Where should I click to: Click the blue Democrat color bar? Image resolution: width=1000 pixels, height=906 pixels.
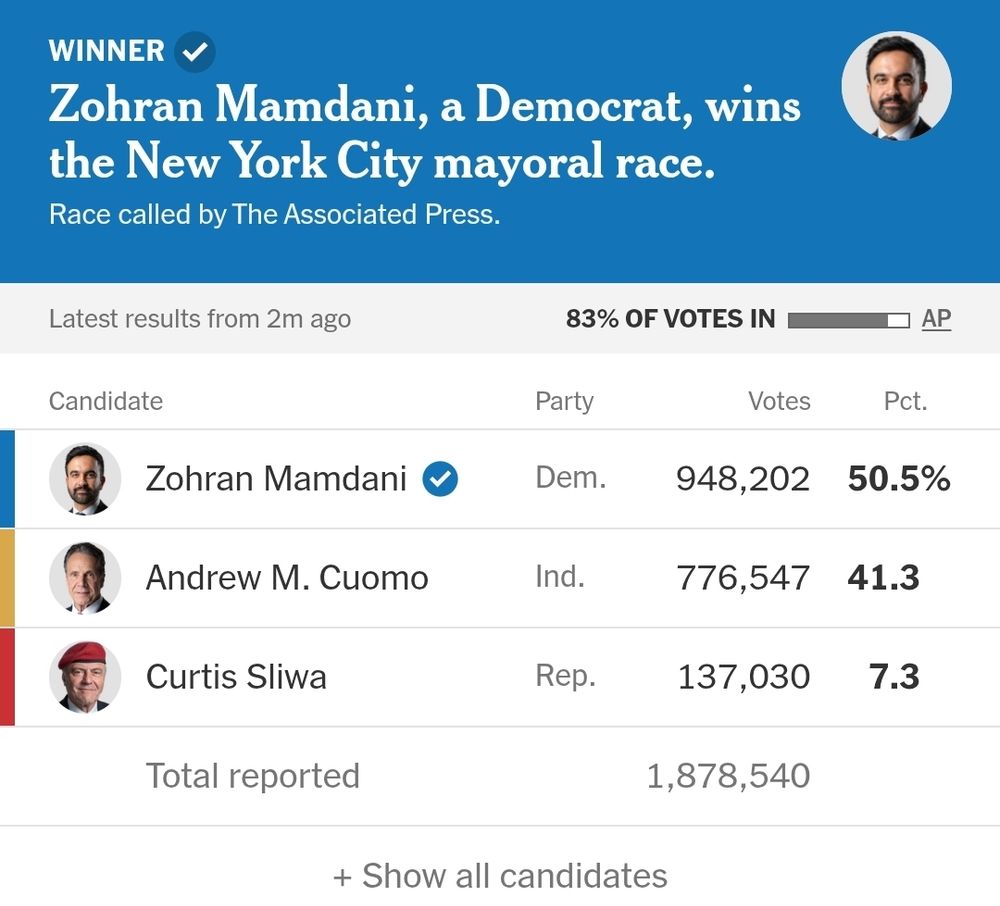point(7,479)
